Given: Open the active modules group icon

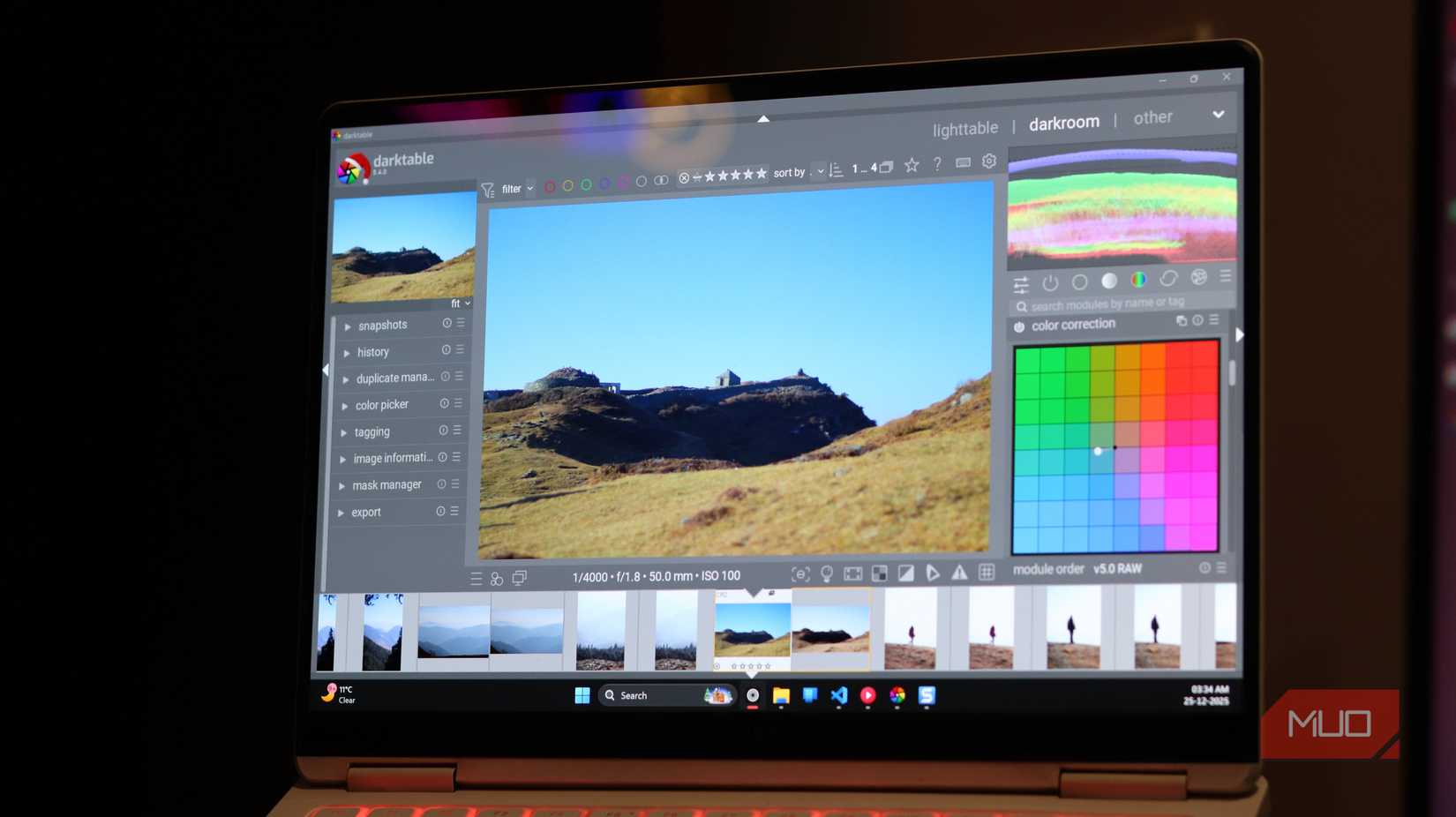Looking at the screenshot, I should click(x=1050, y=282).
